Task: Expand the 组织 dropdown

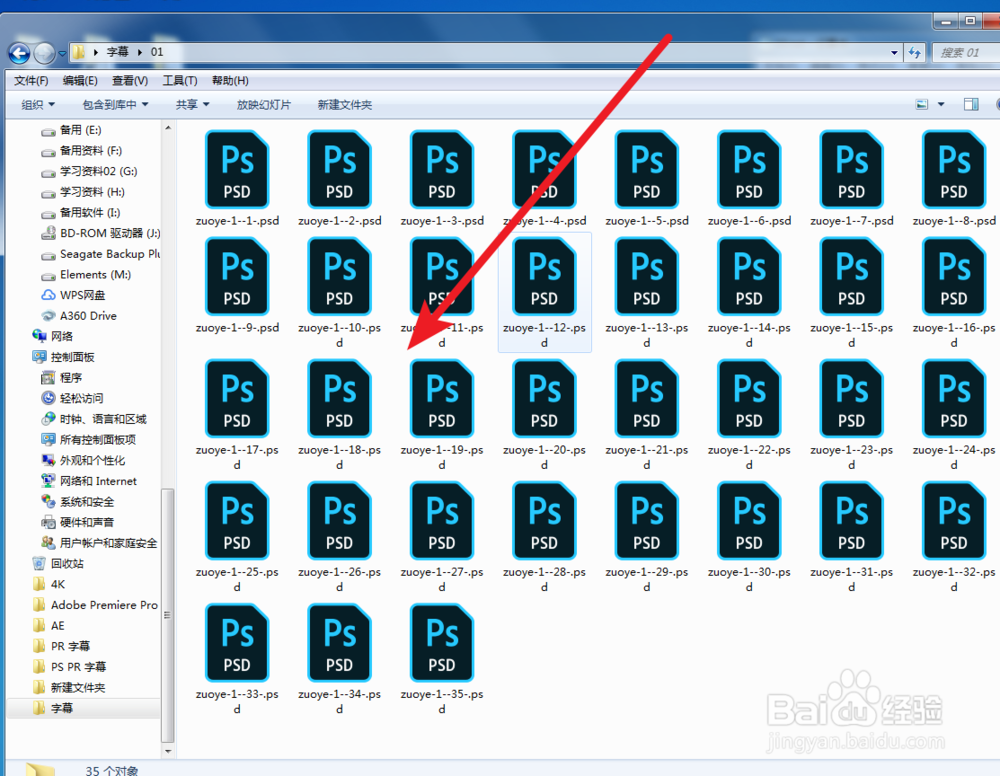Action: 38,105
